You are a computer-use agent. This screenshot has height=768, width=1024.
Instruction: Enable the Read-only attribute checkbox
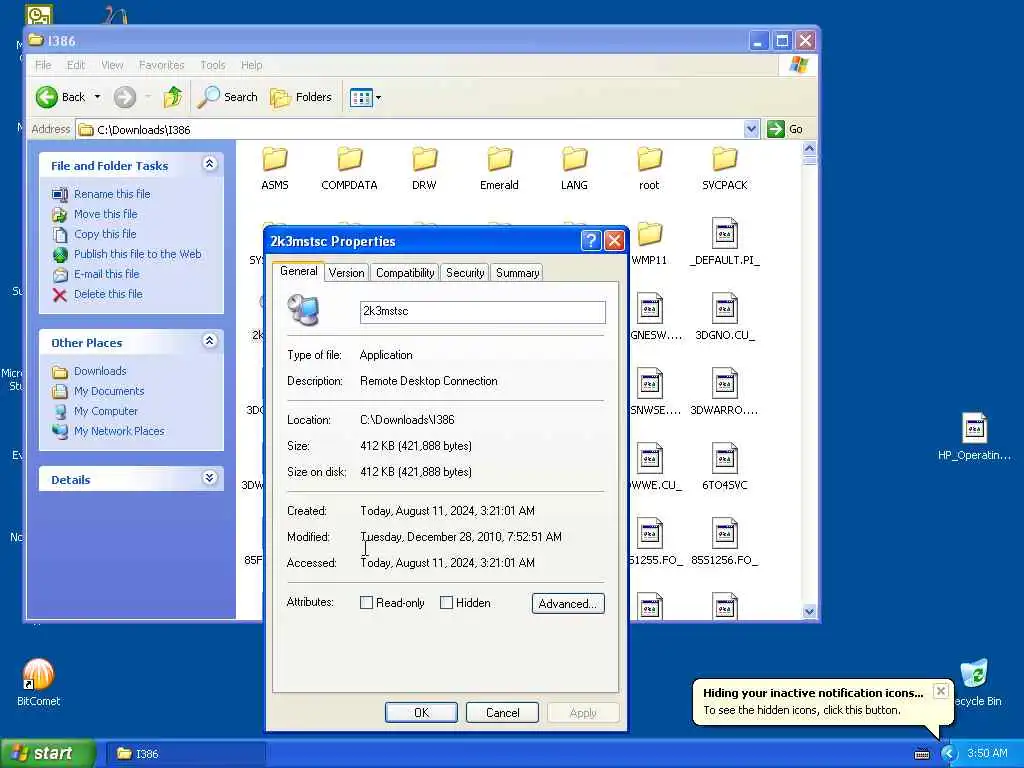(x=366, y=603)
